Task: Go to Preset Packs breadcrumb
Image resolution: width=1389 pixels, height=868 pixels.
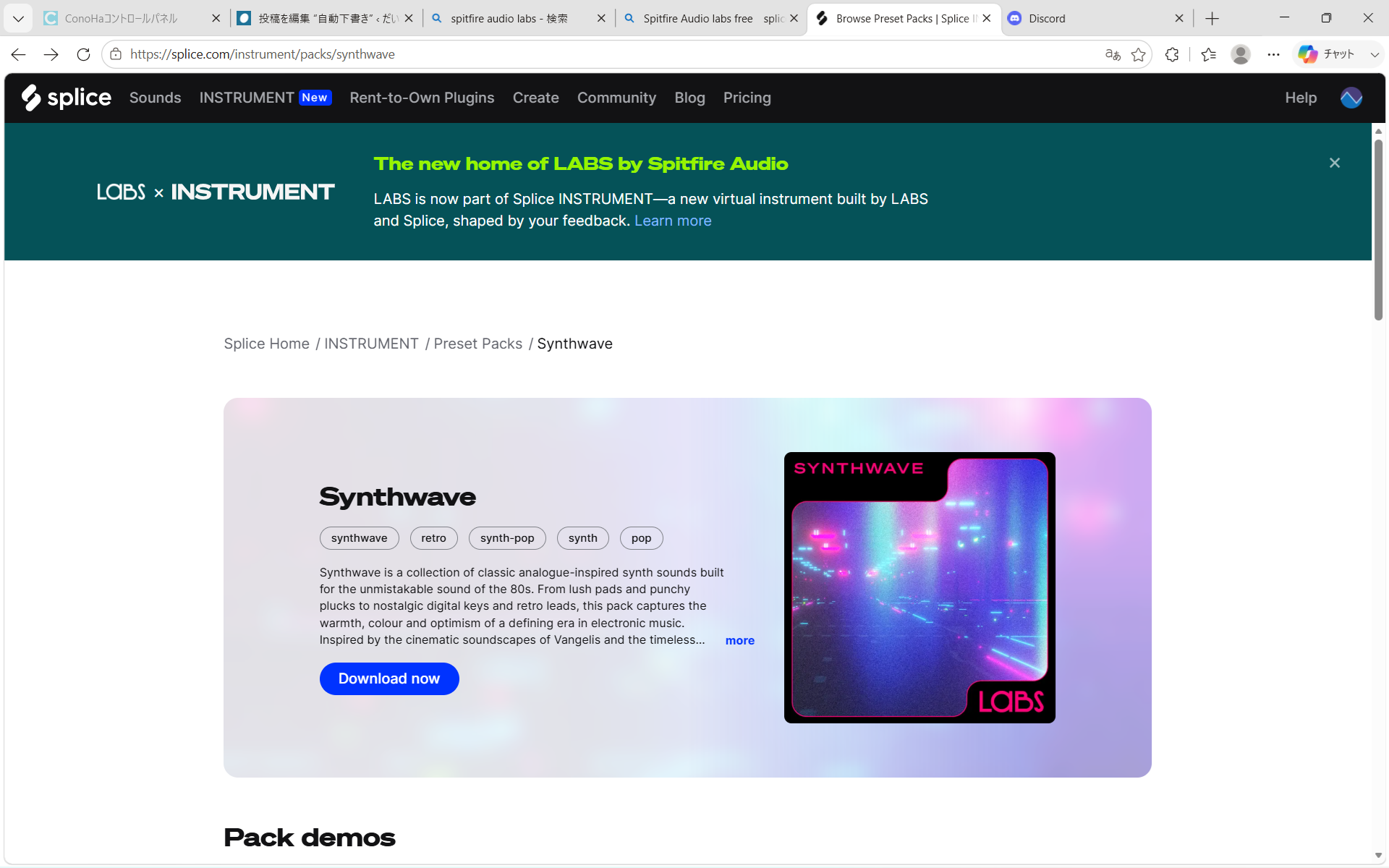Action: tap(477, 344)
